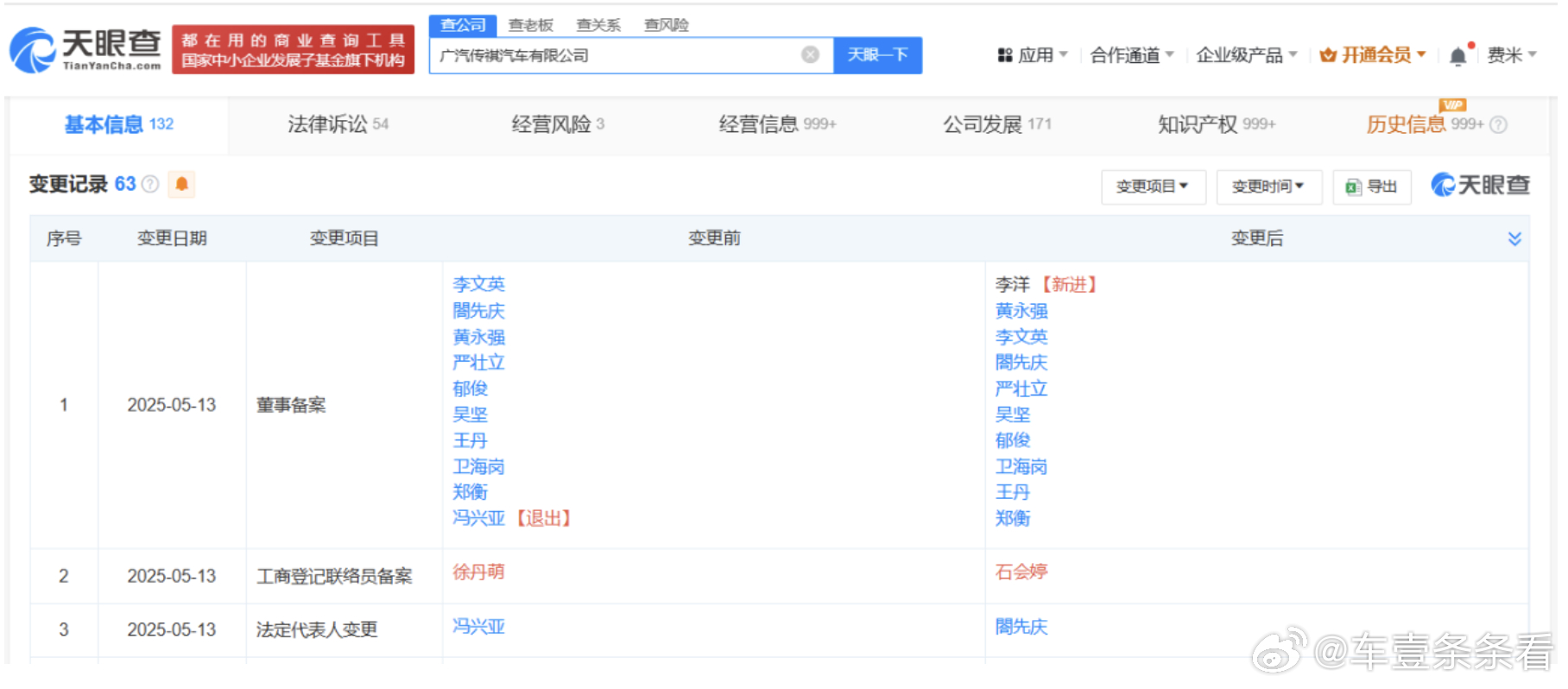The height and width of the screenshot is (689, 1568).
Task: Switch to the 历史信息 tab
Action: [x=1425, y=124]
